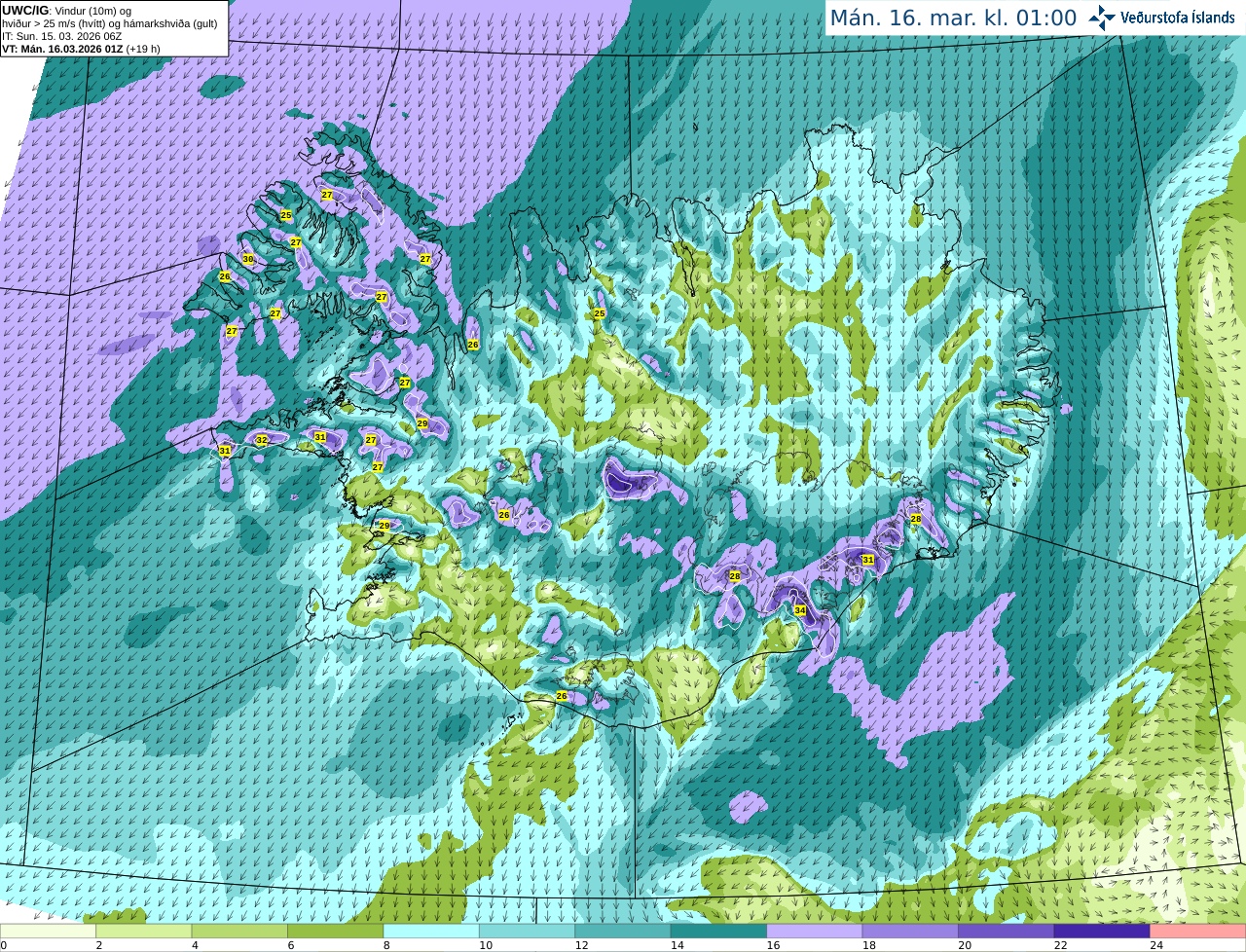
Task: Select the title text UWC/IG: Vindur (10m) og
Action: [66, 11]
